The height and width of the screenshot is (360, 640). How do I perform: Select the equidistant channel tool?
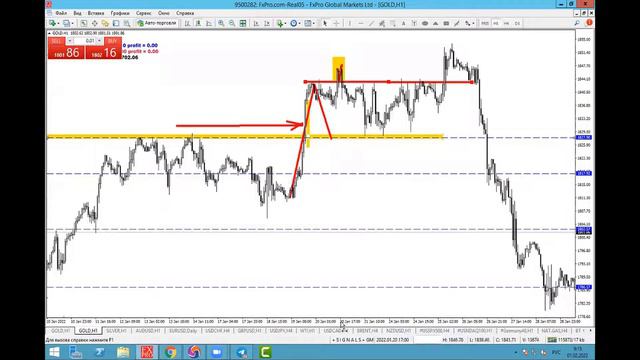pyautogui.click(x=382, y=23)
